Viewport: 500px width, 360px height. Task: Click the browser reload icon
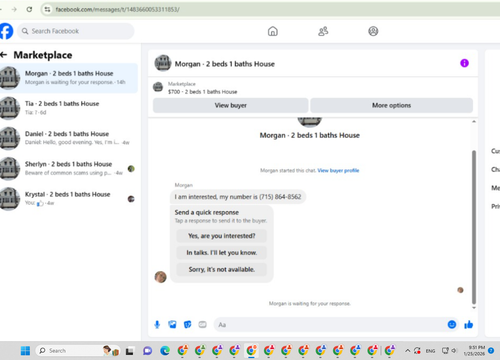click(x=29, y=9)
